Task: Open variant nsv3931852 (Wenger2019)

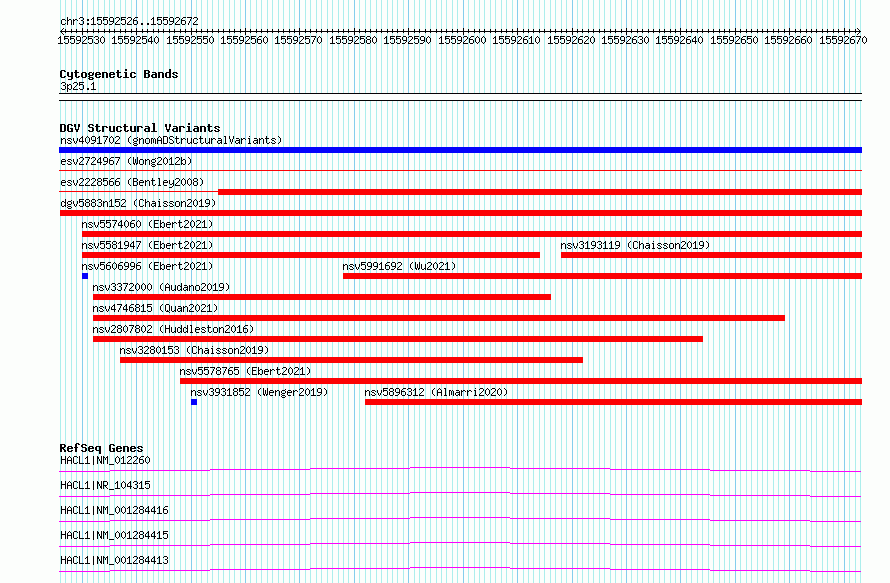Action: (x=259, y=392)
